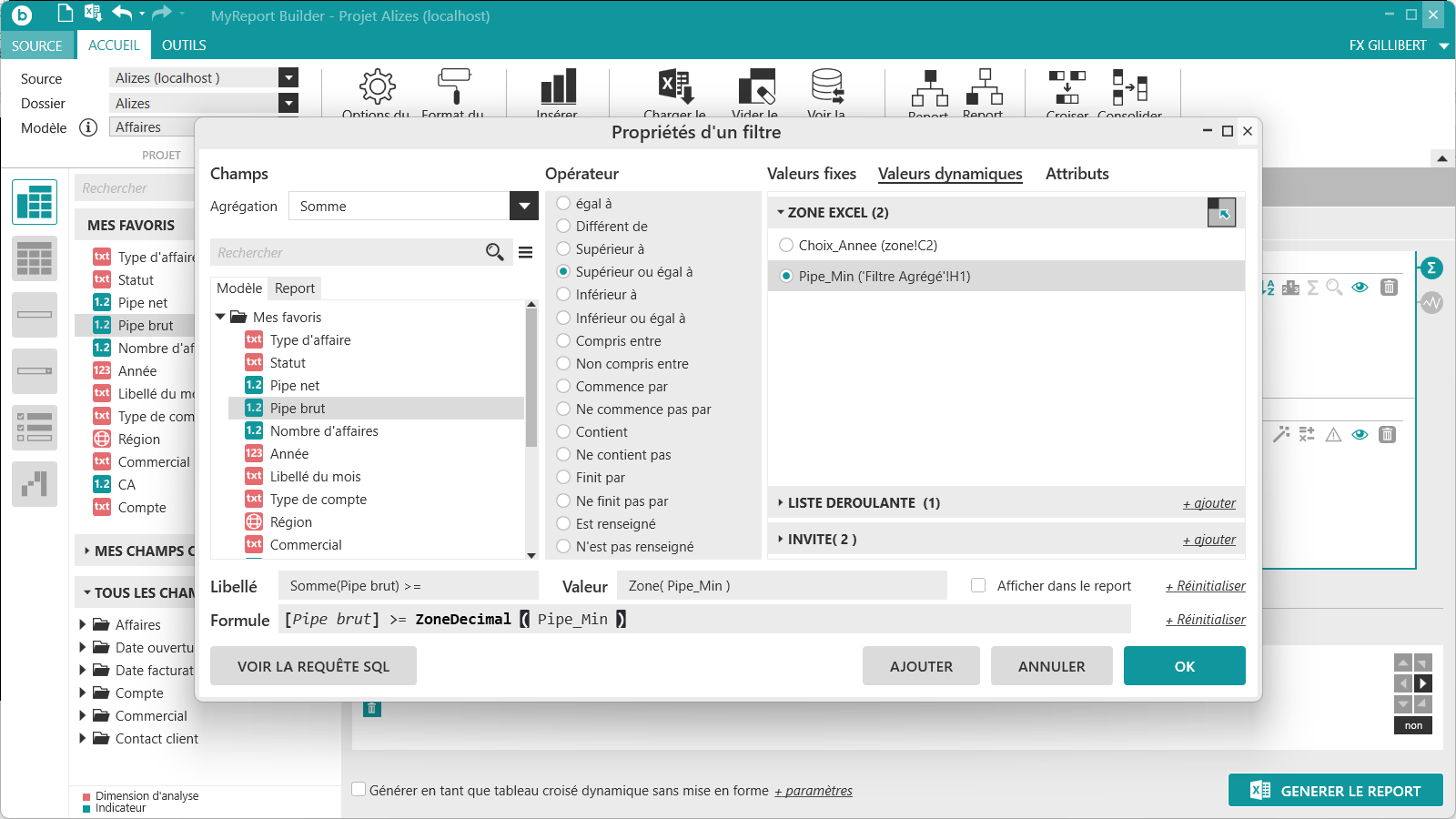Open the Agrégation dropdown

tap(524, 207)
